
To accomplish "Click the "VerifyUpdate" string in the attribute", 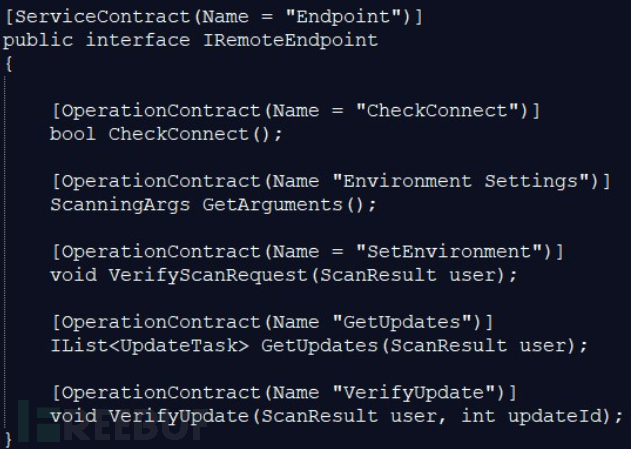I will (420, 391).
